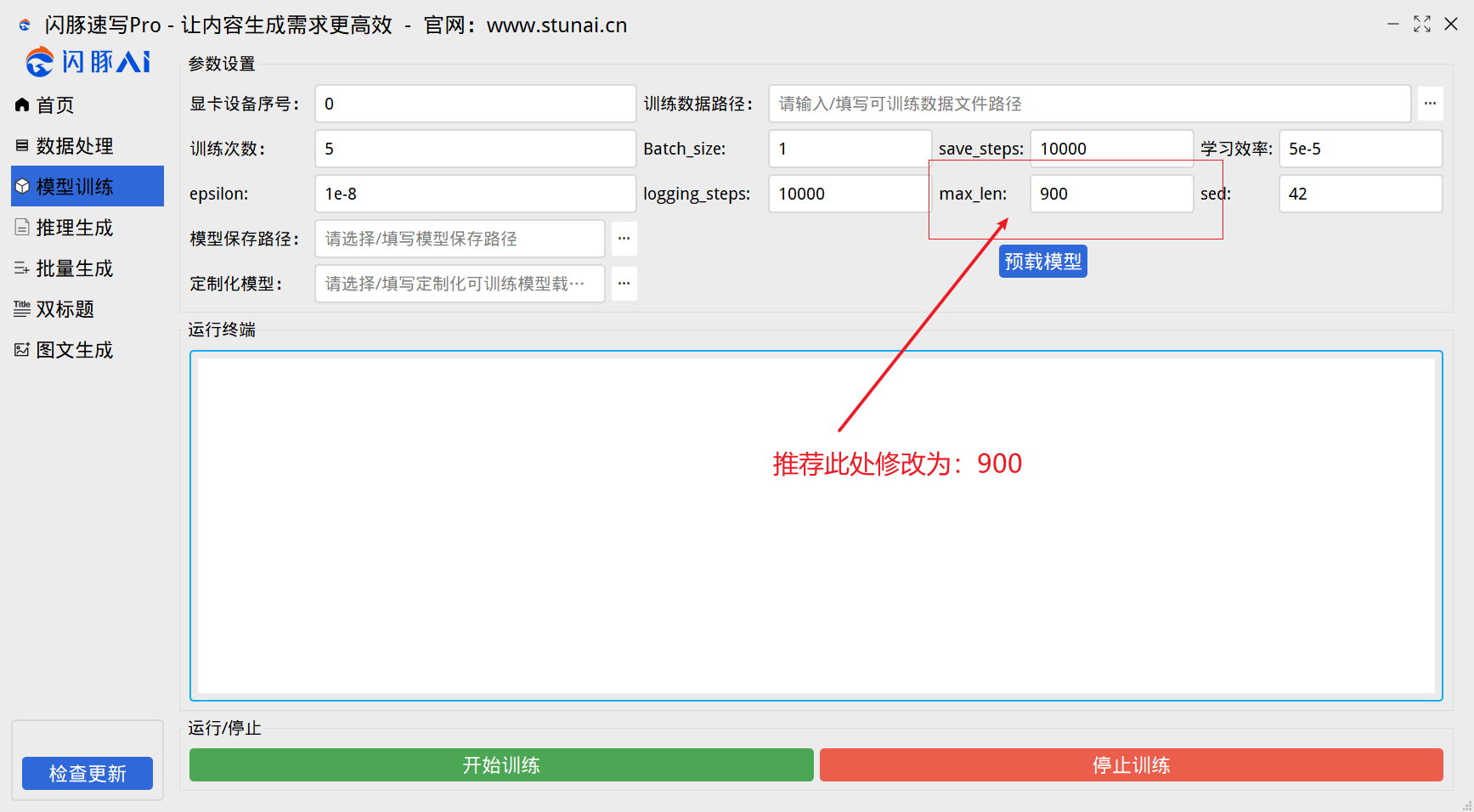Click the 训练数据路径 input field
This screenshot has width=1474, height=812.
tap(1090, 104)
